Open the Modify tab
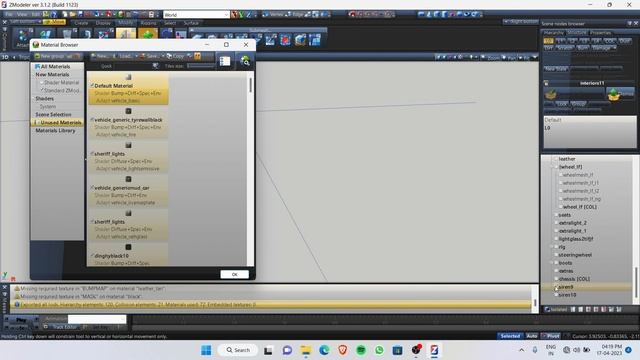This screenshot has height=360, width=640. [x=125, y=23]
